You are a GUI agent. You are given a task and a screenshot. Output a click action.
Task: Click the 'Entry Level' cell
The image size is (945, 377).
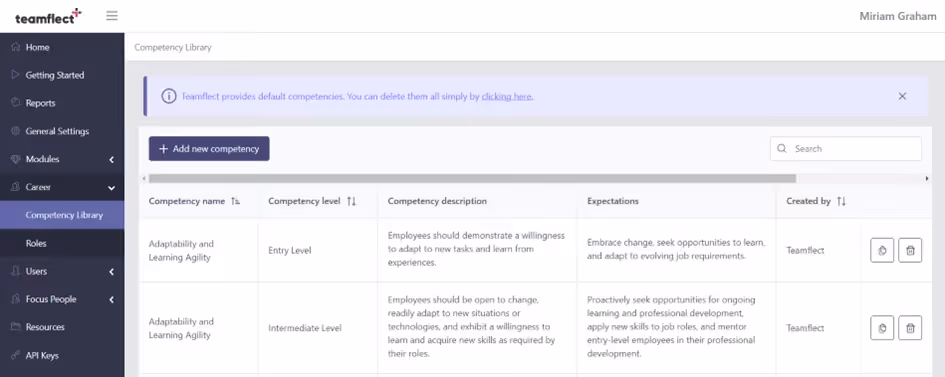tap(290, 251)
